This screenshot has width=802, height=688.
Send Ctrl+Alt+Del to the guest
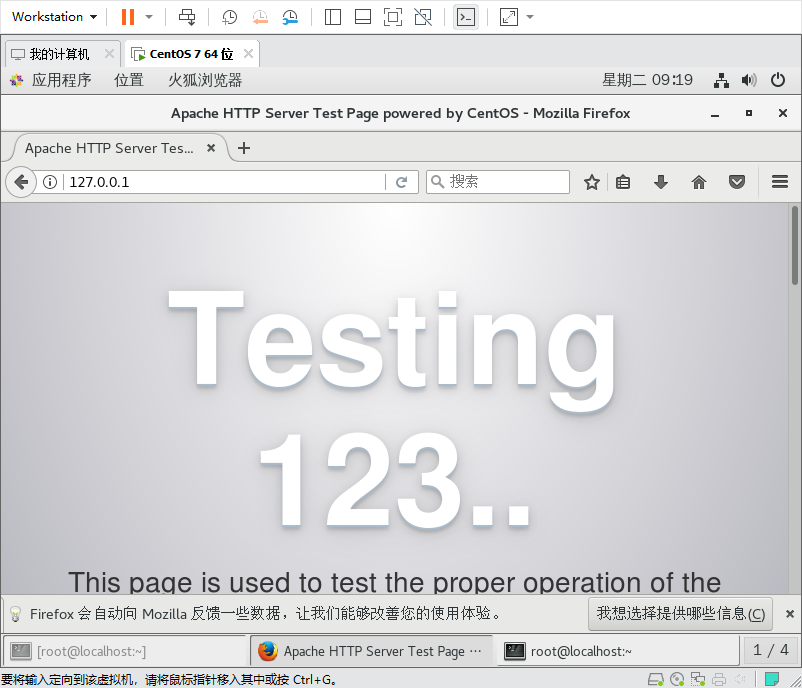186,17
